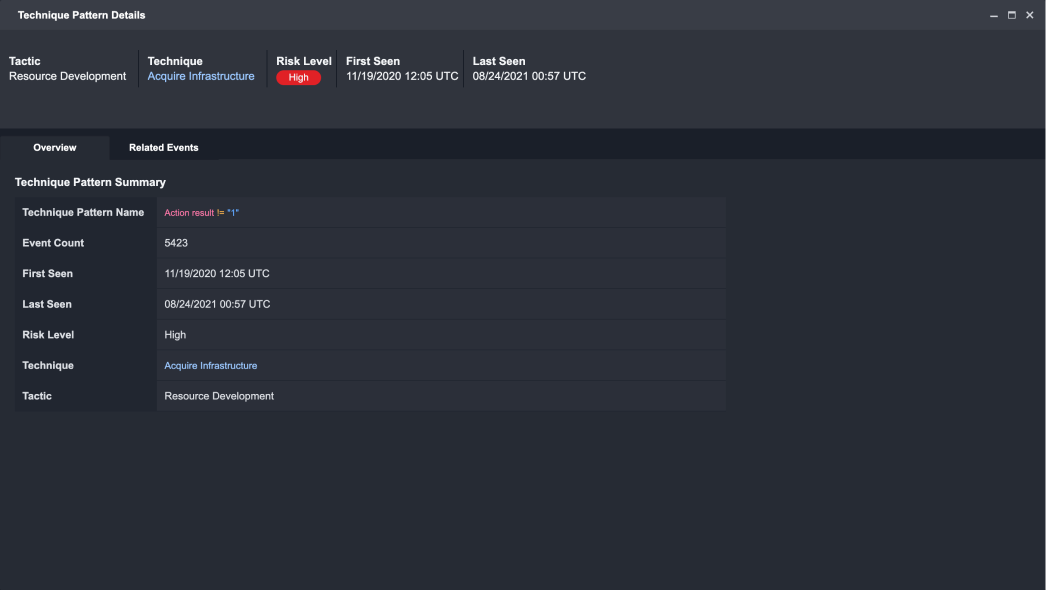Switch to the Overview tab
Screen dimensions: 1046x590
(x=55, y=148)
